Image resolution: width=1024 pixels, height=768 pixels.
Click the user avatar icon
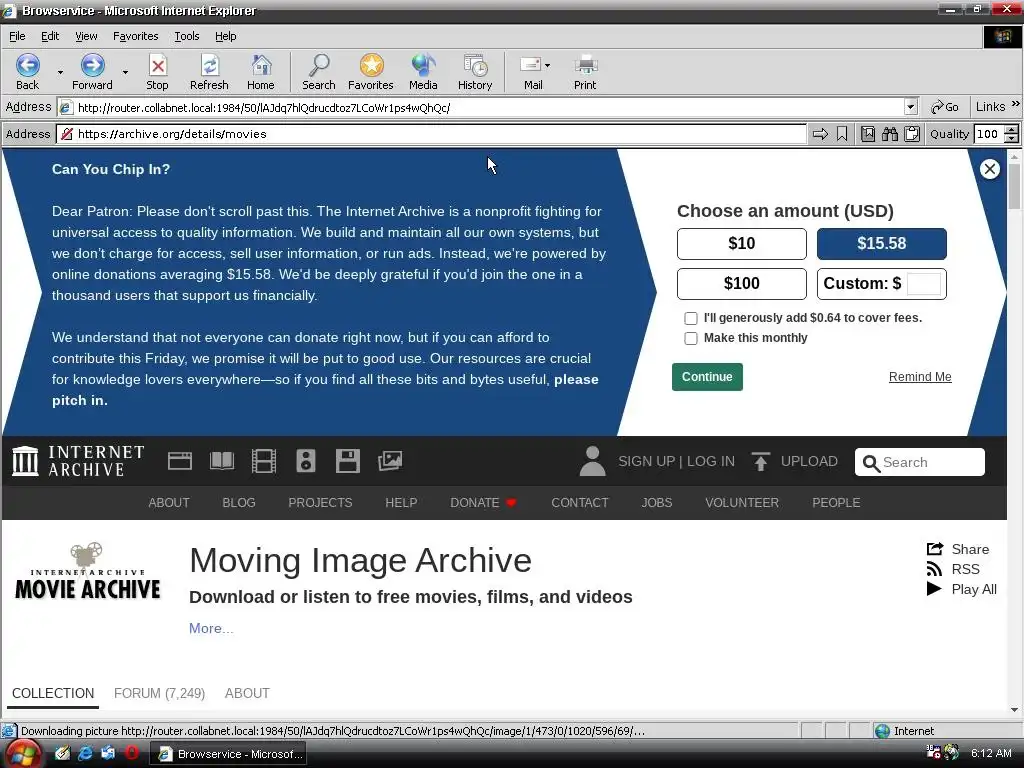coord(592,461)
